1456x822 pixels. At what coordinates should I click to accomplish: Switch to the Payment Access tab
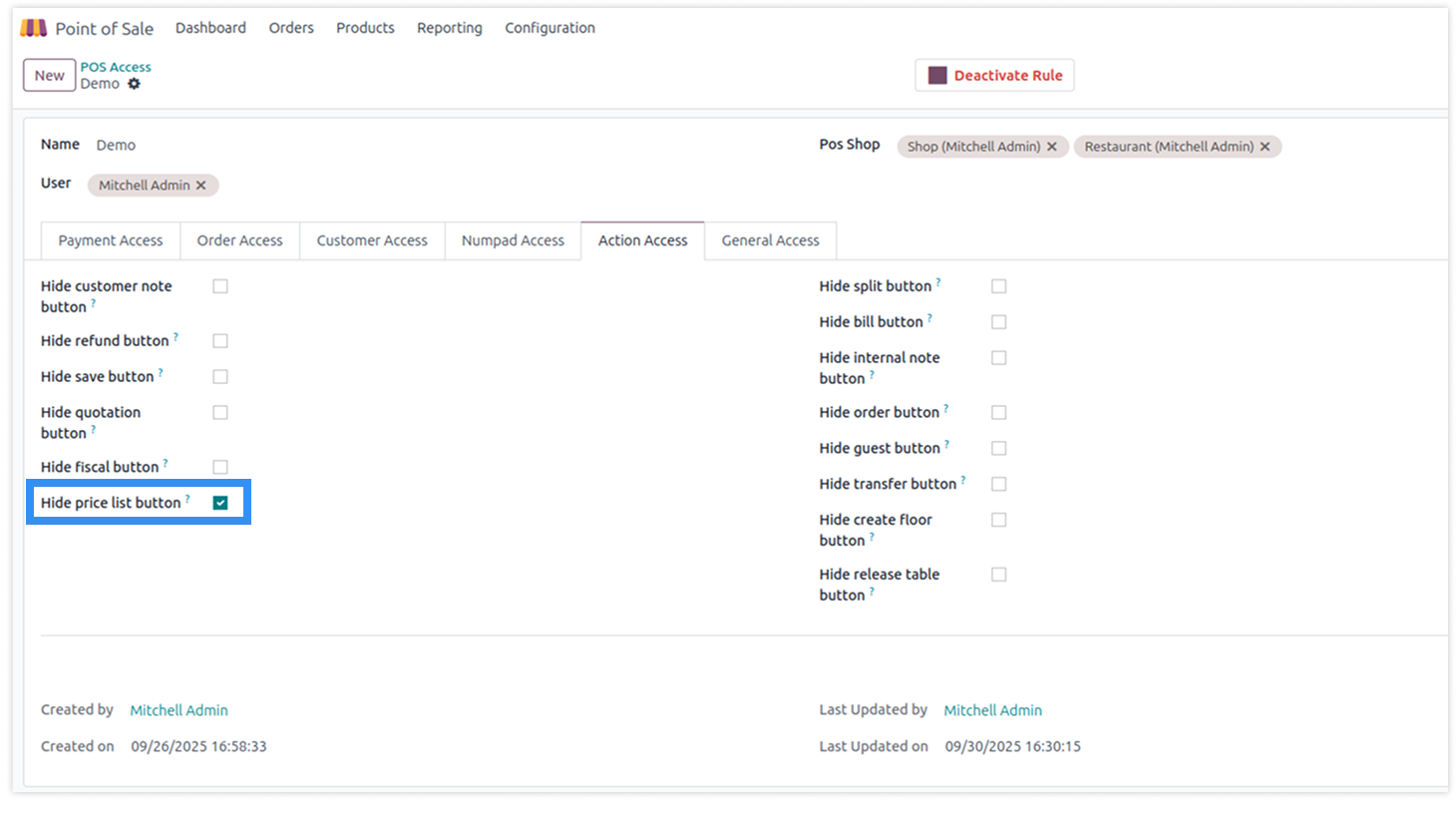click(x=110, y=240)
